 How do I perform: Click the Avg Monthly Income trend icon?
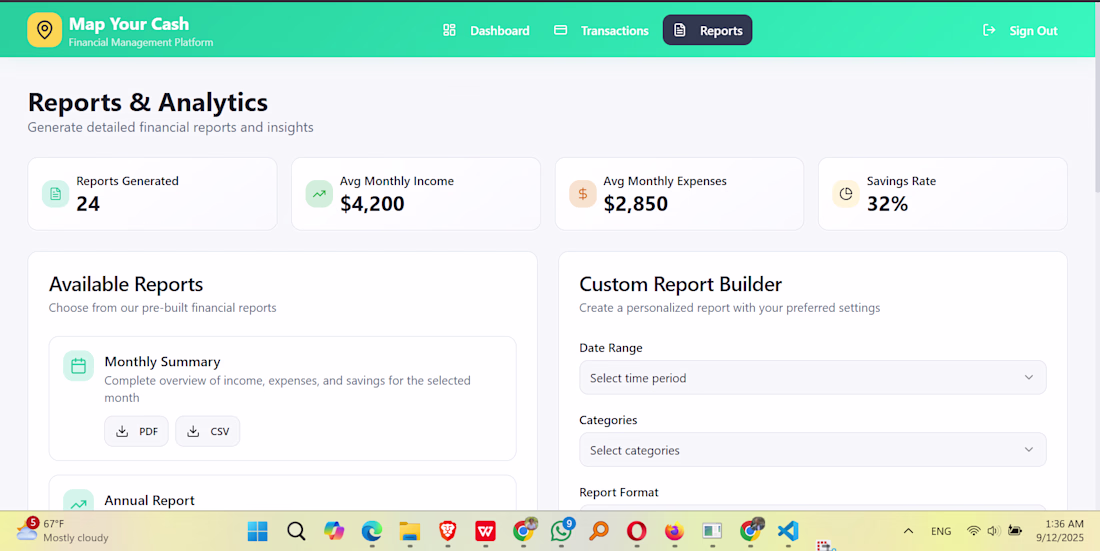click(x=319, y=194)
